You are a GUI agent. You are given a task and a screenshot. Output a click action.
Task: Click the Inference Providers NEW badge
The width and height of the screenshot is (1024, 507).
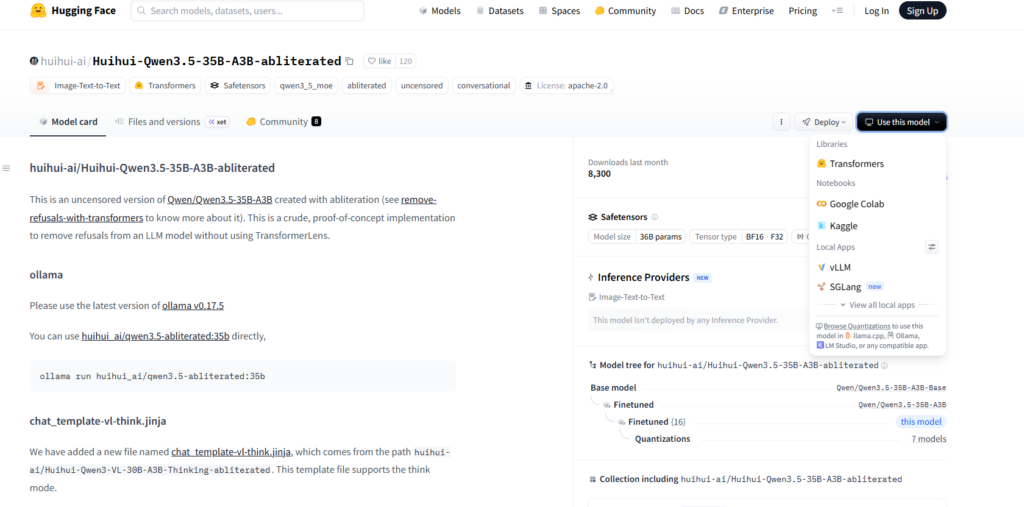702,278
